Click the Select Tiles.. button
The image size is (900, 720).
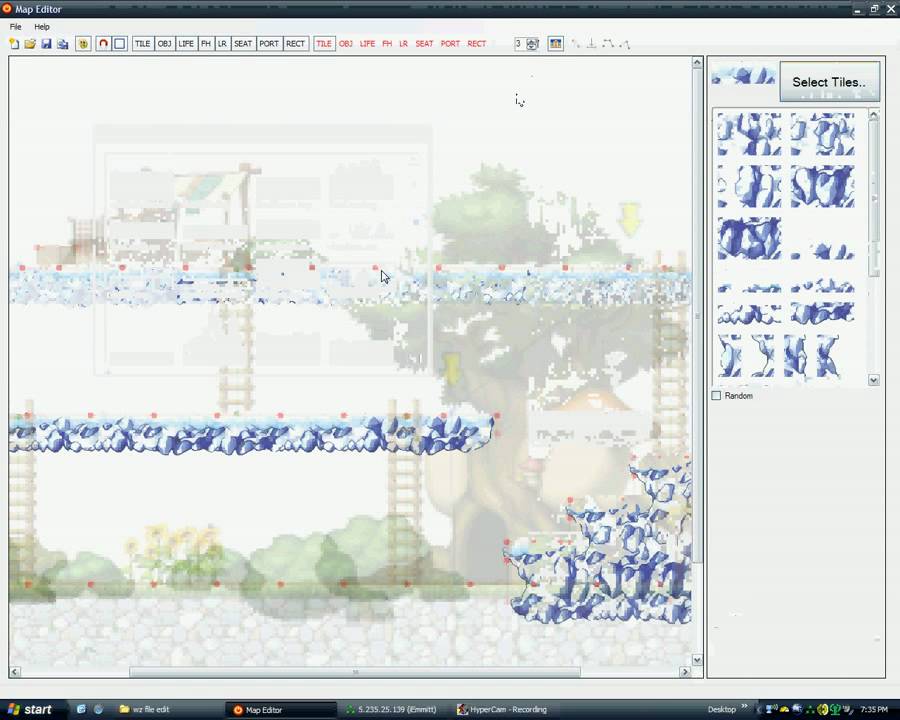pos(829,82)
